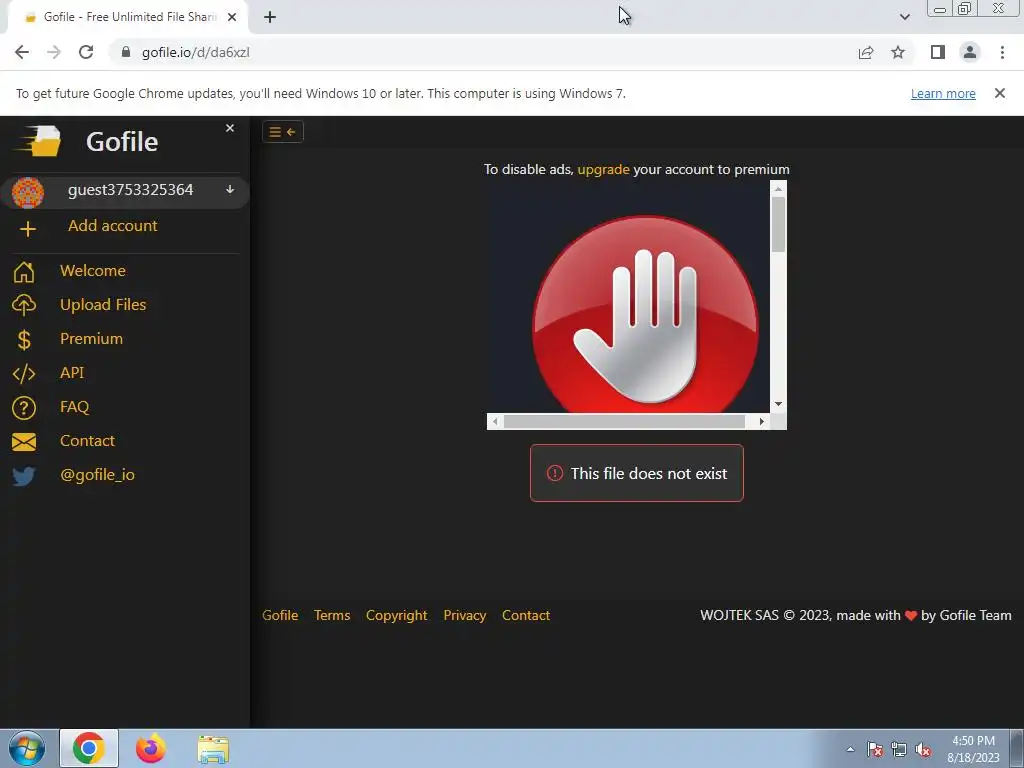The width and height of the screenshot is (1024, 768).
Task: Click the ad frame horizontal scrollbar thumb
Action: click(624, 422)
